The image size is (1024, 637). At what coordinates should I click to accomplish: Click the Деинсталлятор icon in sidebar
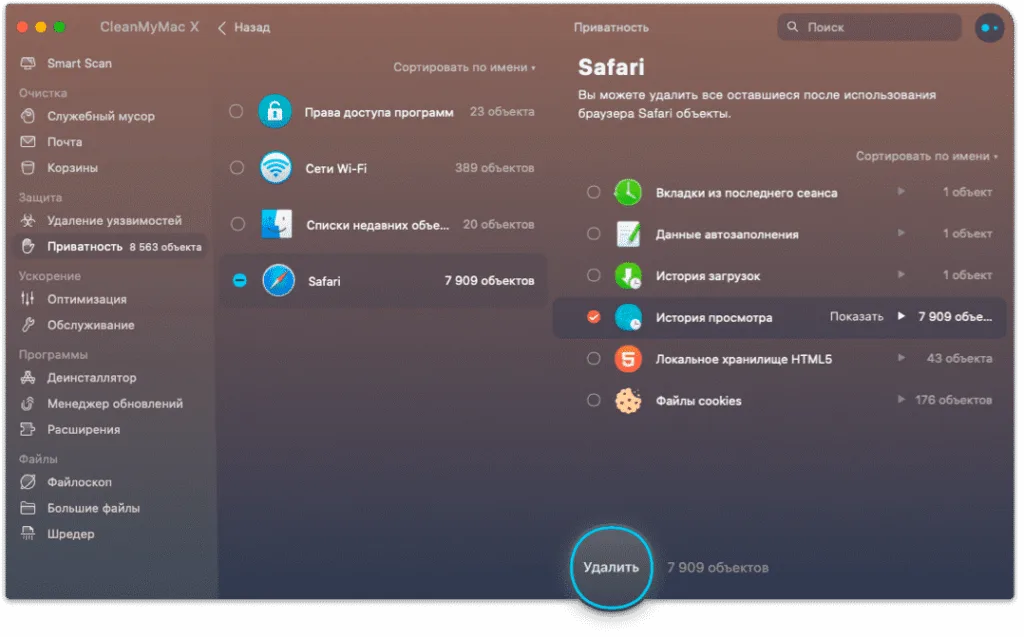pos(28,378)
